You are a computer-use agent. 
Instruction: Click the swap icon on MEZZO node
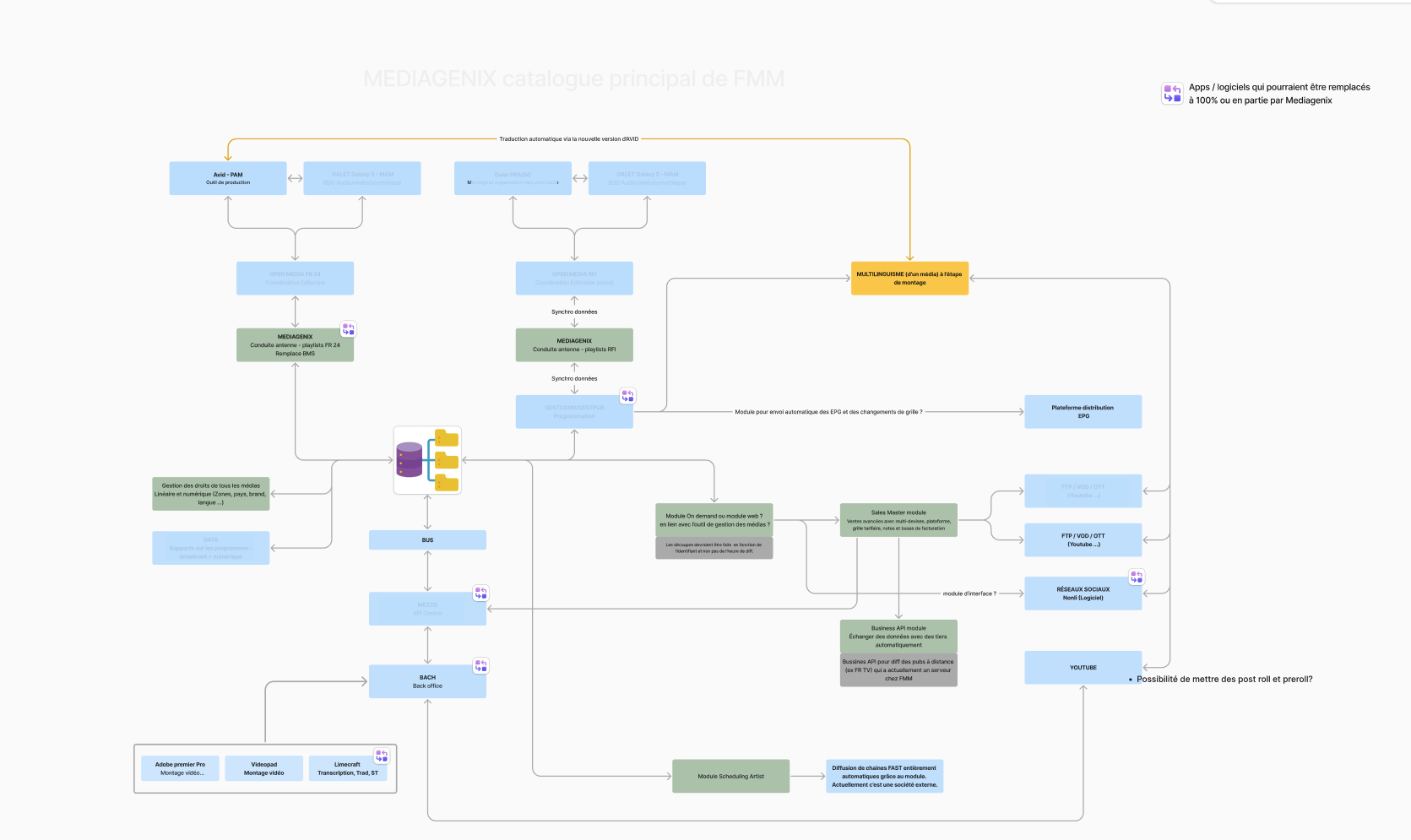[x=480, y=593]
